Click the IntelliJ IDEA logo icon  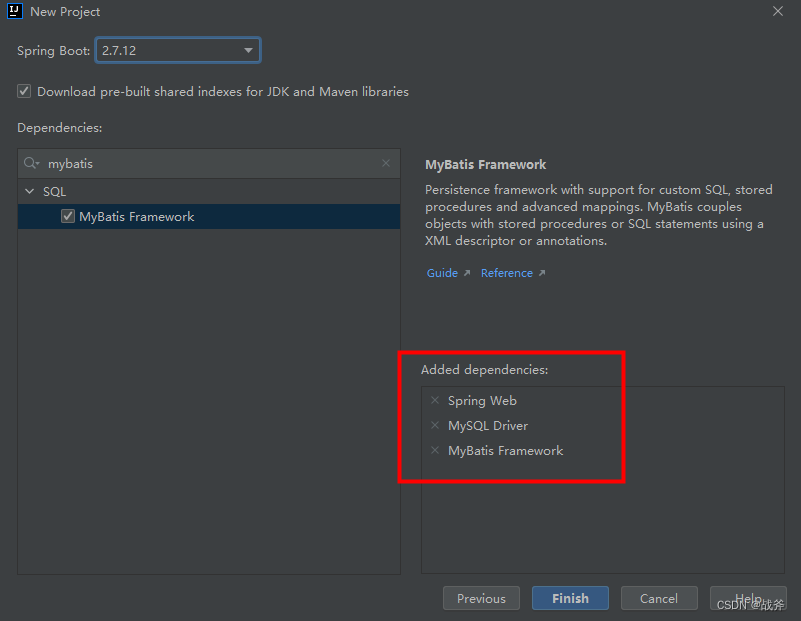[14, 11]
